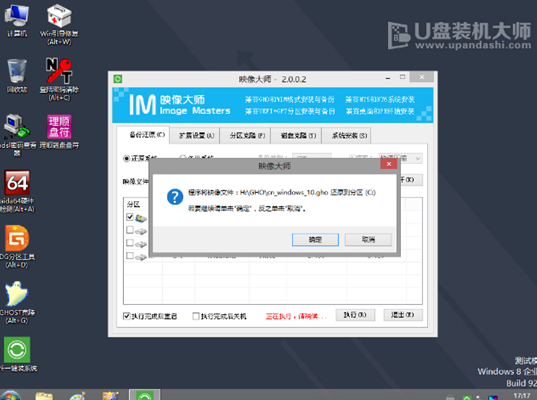
Task: Cancel the restore confirmation dialog
Action: tap(368, 239)
